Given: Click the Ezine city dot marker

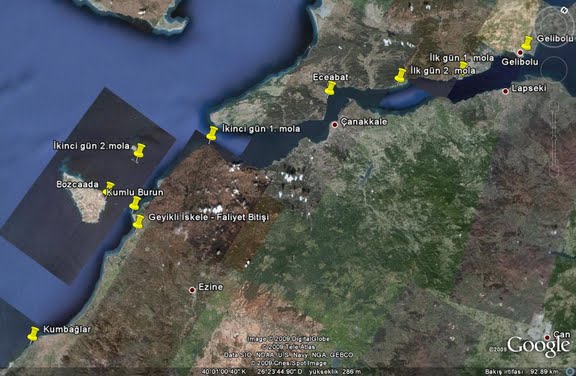Looking at the screenshot, I should (x=192, y=290).
